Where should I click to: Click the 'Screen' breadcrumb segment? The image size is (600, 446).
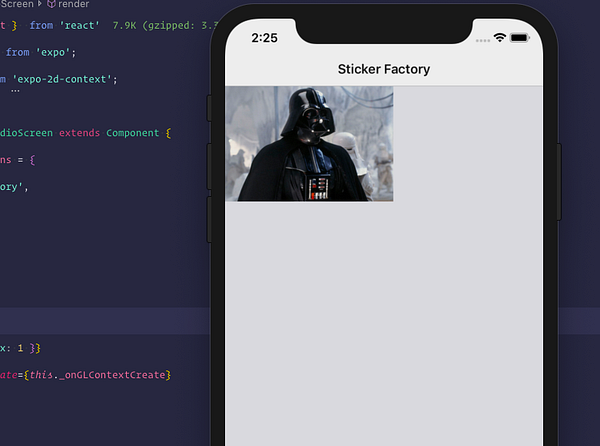pyautogui.click(x=17, y=4)
